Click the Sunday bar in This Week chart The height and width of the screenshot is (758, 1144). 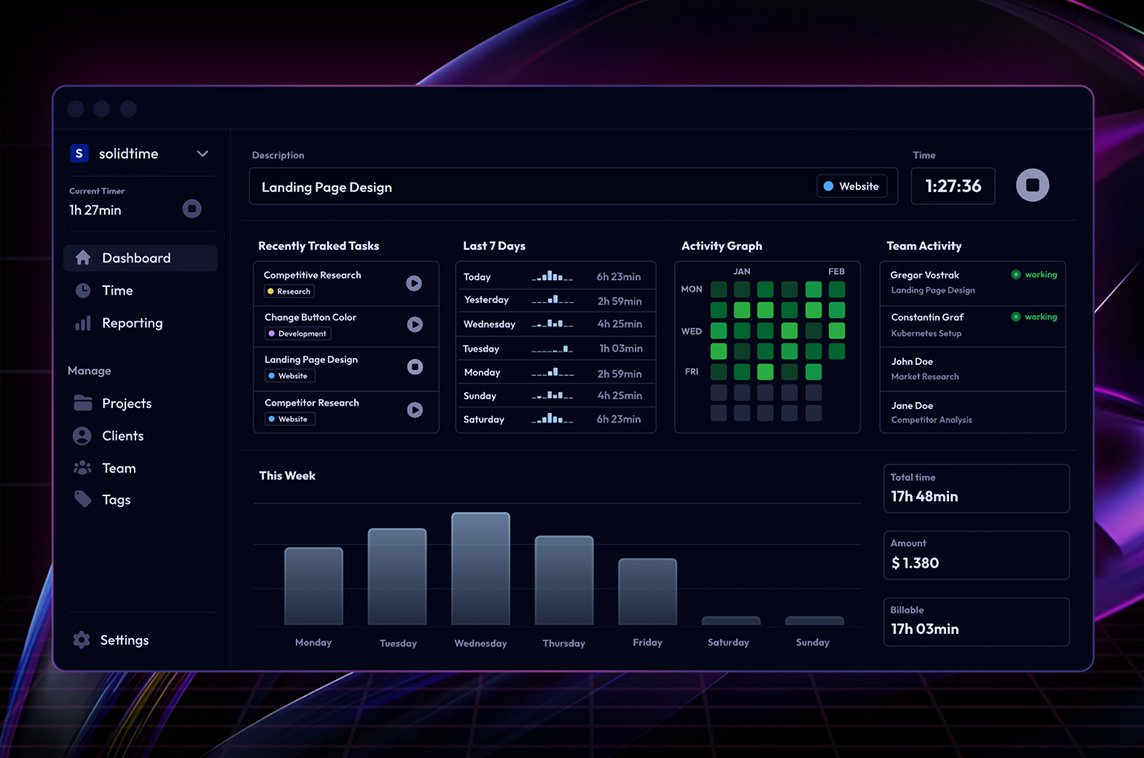(814, 621)
